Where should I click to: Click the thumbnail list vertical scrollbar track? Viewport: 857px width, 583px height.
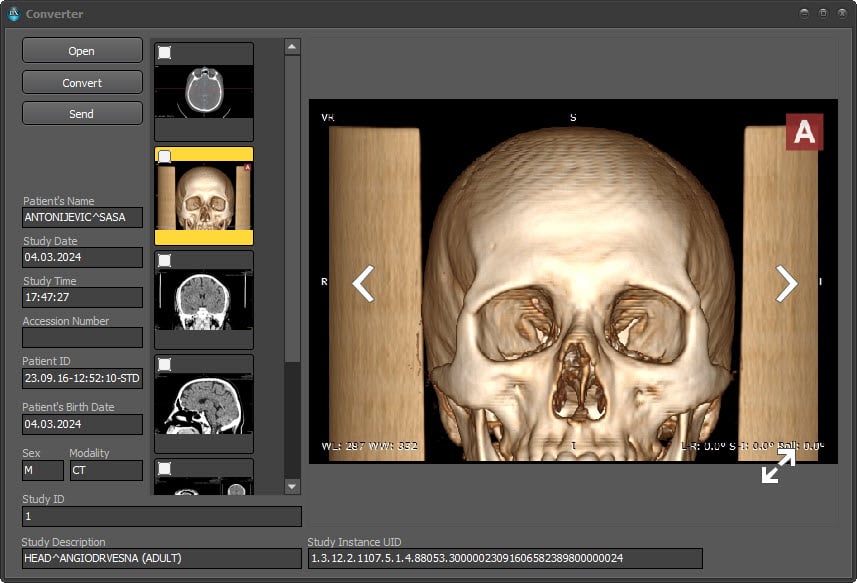point(292,420)
